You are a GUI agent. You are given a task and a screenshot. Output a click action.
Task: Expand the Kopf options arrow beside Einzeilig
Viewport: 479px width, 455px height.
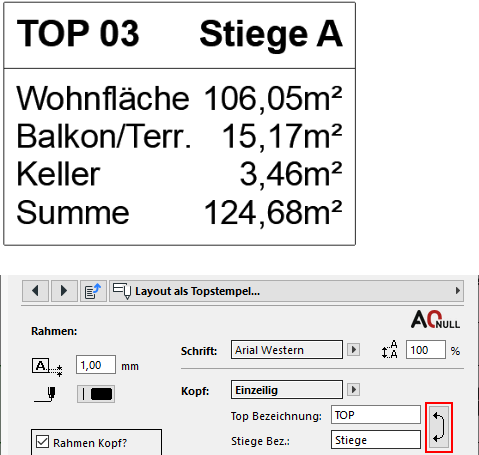click(353, 389)
